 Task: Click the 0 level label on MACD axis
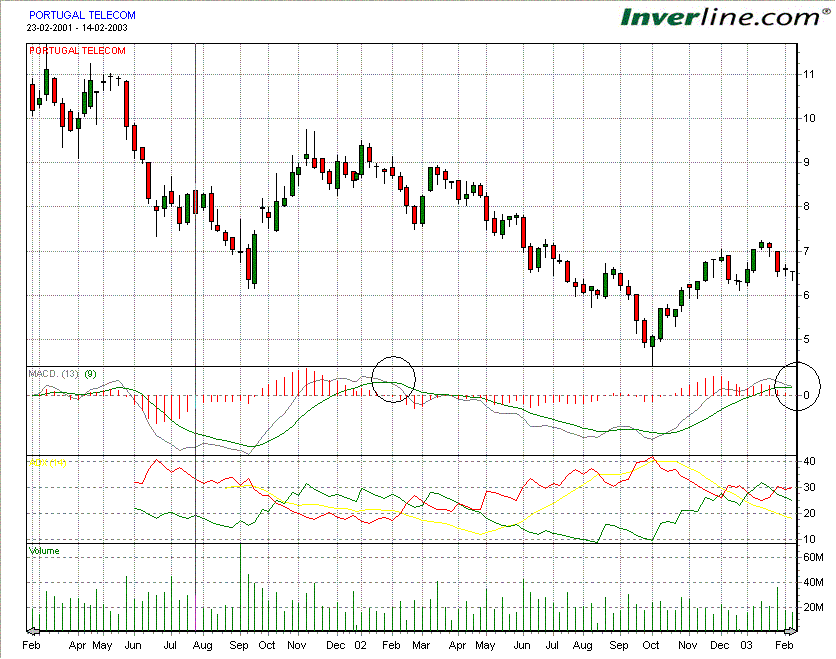(x=806, y=395)
